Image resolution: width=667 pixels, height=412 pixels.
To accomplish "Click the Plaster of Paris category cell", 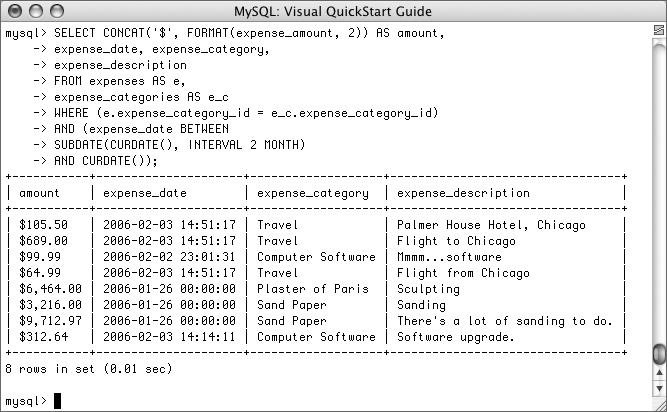I will 313,289.
